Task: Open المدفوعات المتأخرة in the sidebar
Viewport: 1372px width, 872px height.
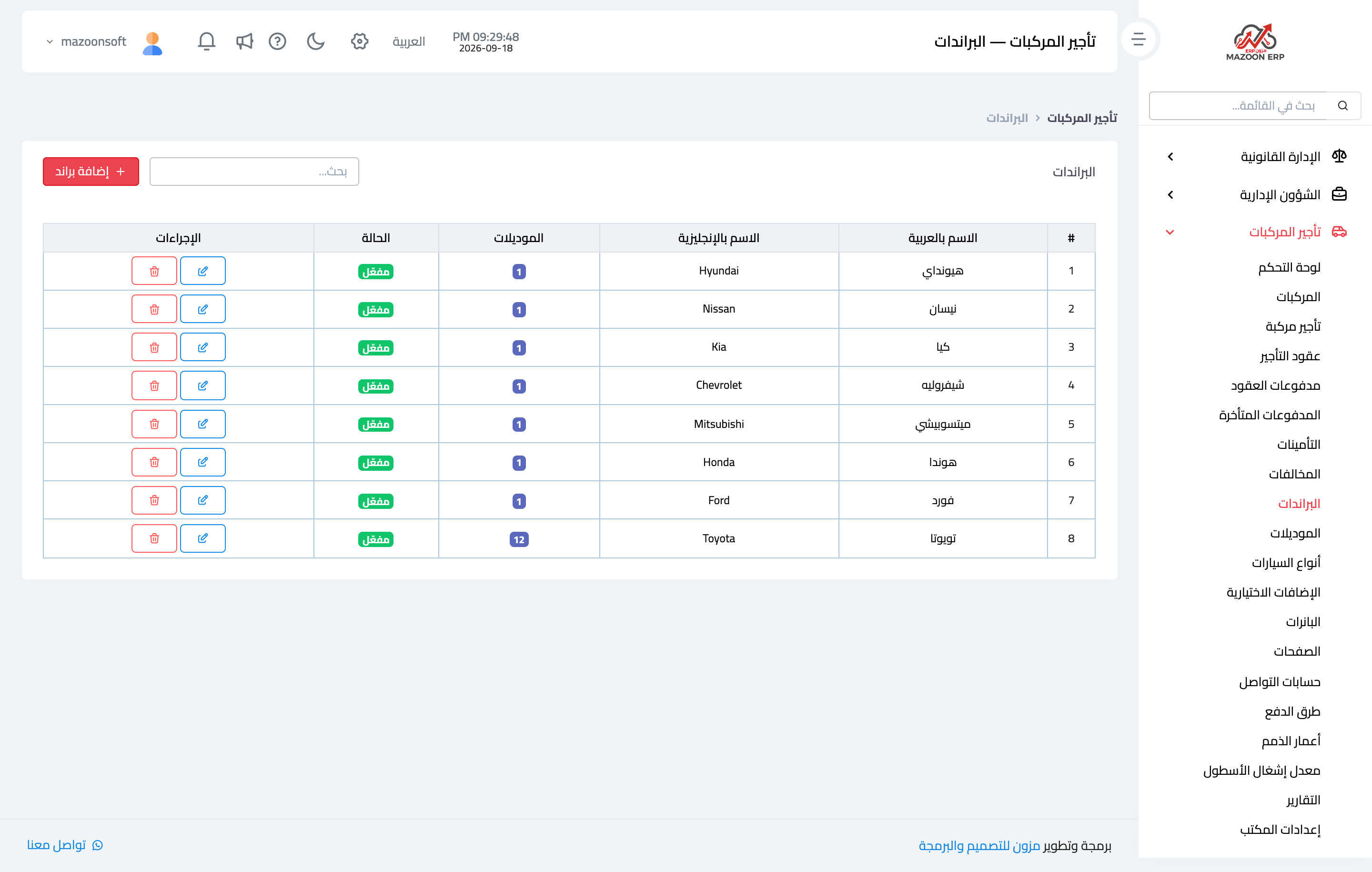Action: [x=1270, y=416]
